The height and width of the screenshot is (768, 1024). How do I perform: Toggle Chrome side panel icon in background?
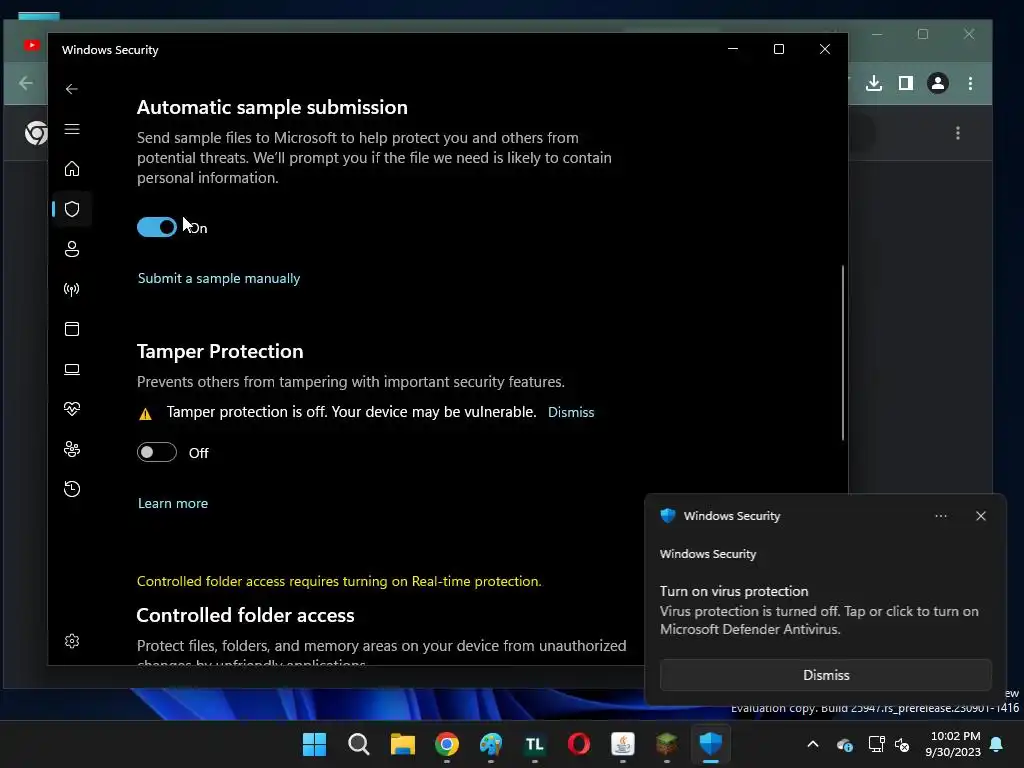906,83
